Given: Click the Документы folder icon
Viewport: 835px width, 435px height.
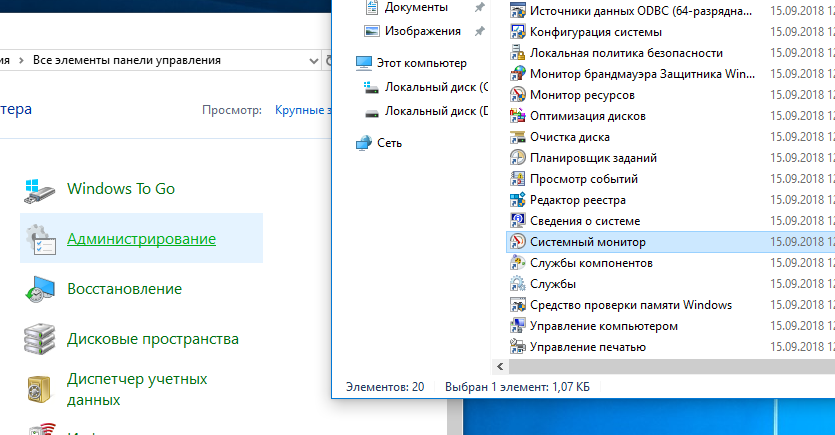Looking at the screenshot, I should point(372,7).
